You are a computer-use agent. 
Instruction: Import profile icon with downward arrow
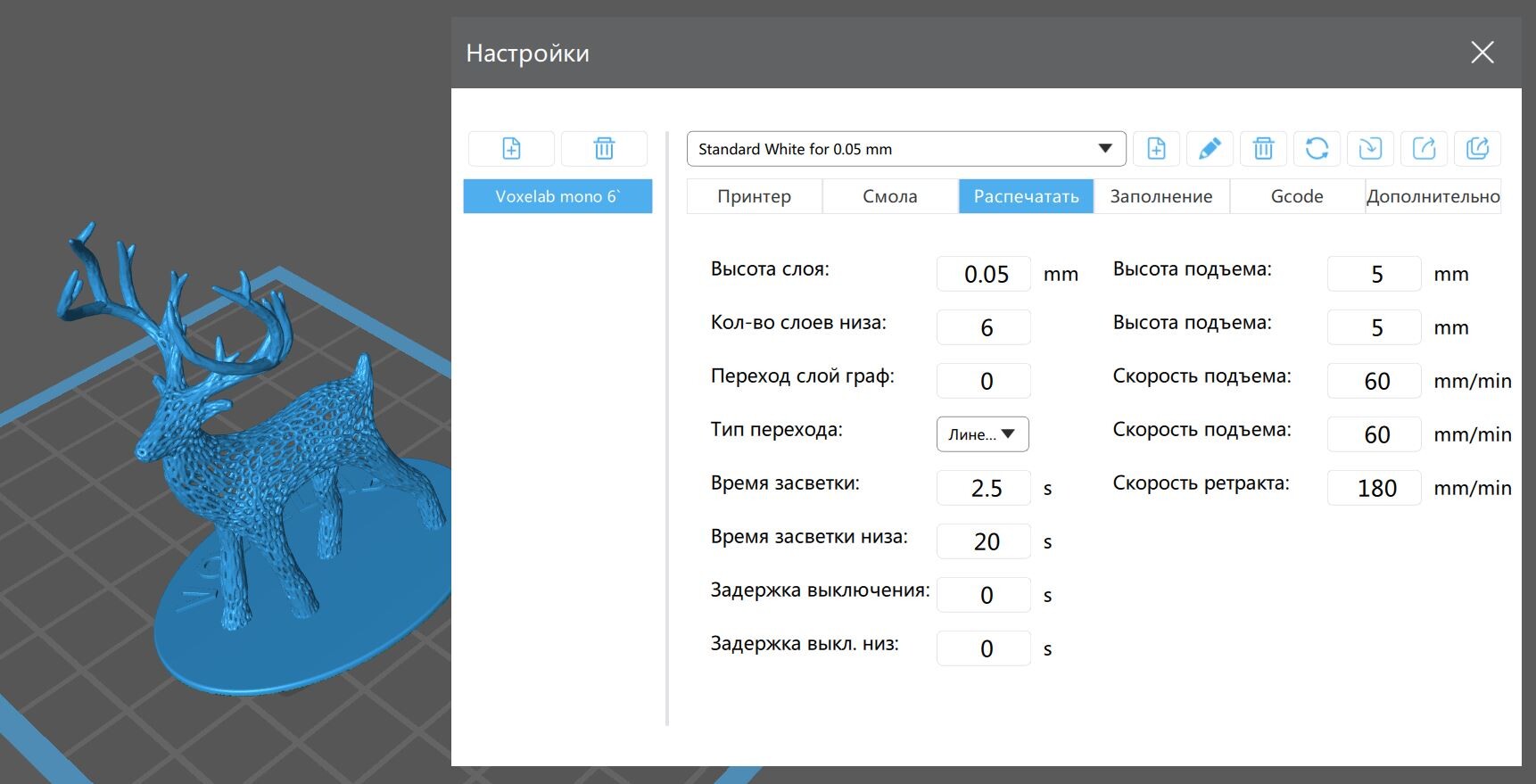click(1370, 149)
